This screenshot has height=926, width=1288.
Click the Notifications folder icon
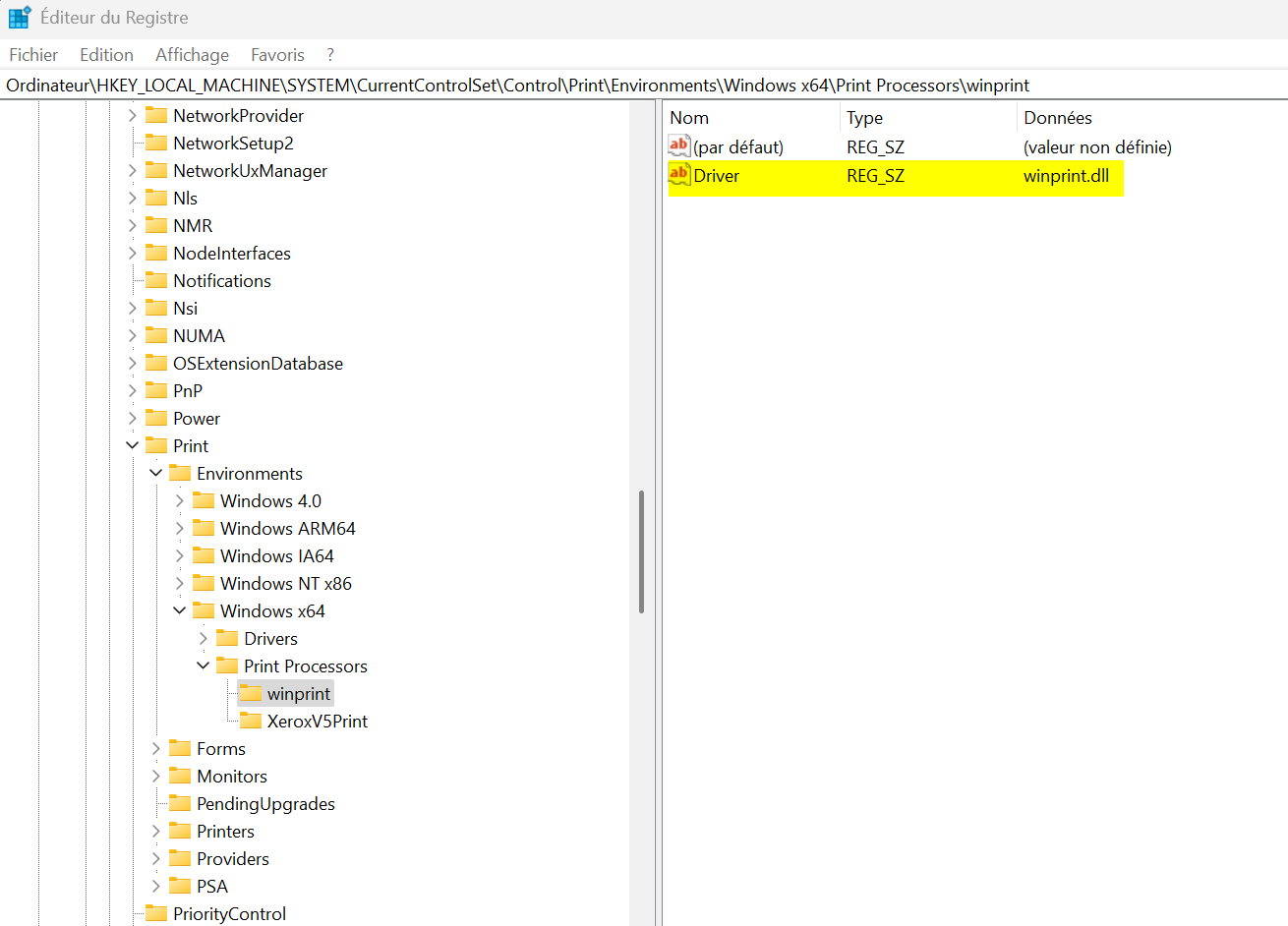coord(156,280)
